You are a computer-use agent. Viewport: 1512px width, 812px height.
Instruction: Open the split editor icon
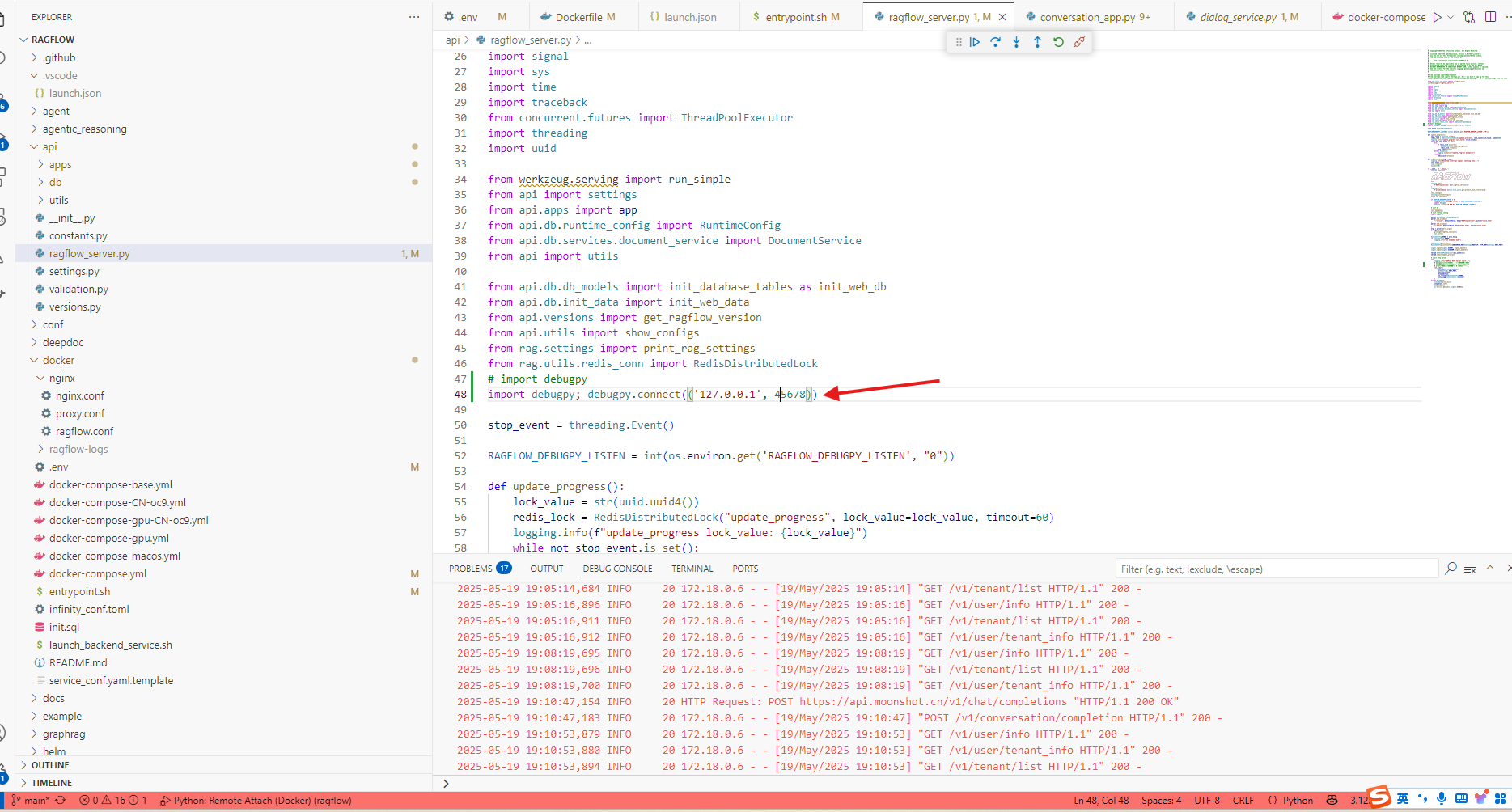click(x=1492, y=16)
